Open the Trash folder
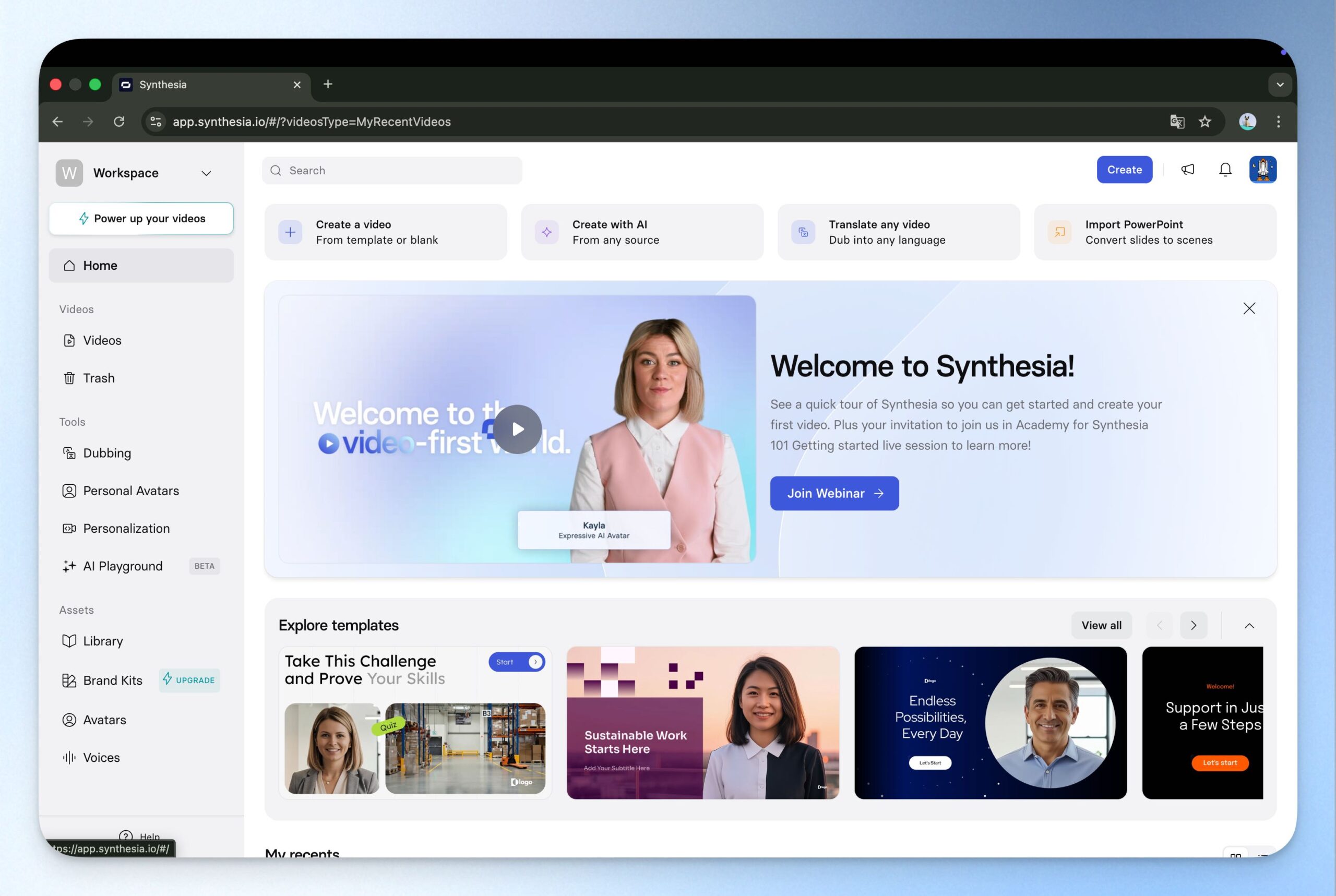The image size is (1336, 896). click(98, 378)
